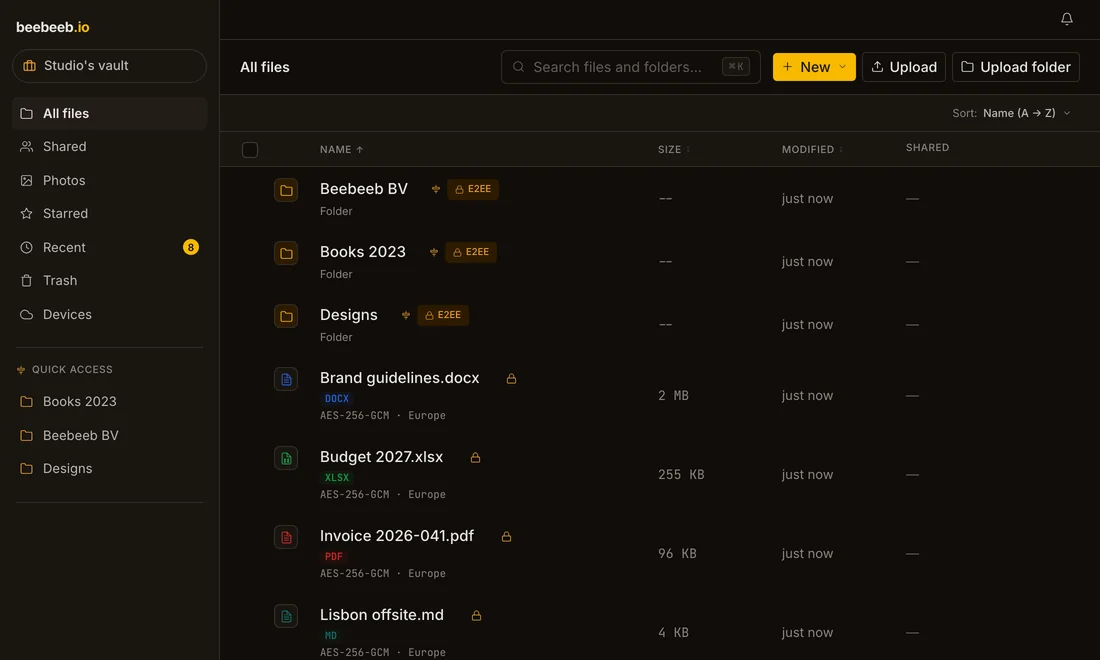Click the E2EE badge on Books 2023
The width and height of the screenshot is (1100, 660).
tap(471, 252)
